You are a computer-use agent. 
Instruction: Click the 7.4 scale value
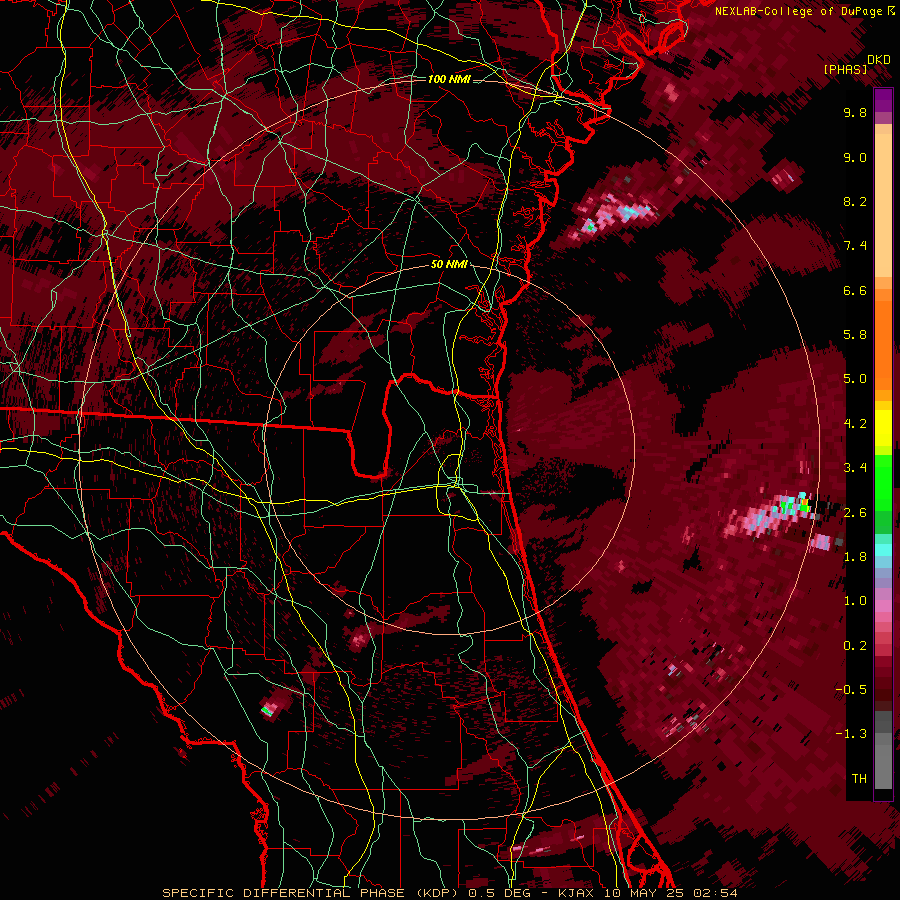coord(855,246)
